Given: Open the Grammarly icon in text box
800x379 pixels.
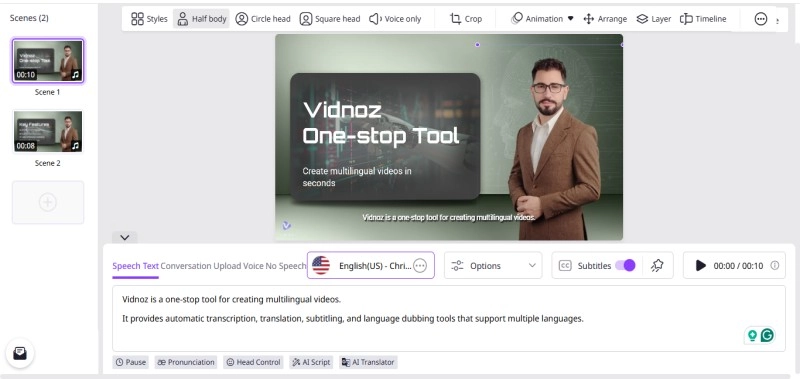Looking at the screenshot, I should click(767, 335).
